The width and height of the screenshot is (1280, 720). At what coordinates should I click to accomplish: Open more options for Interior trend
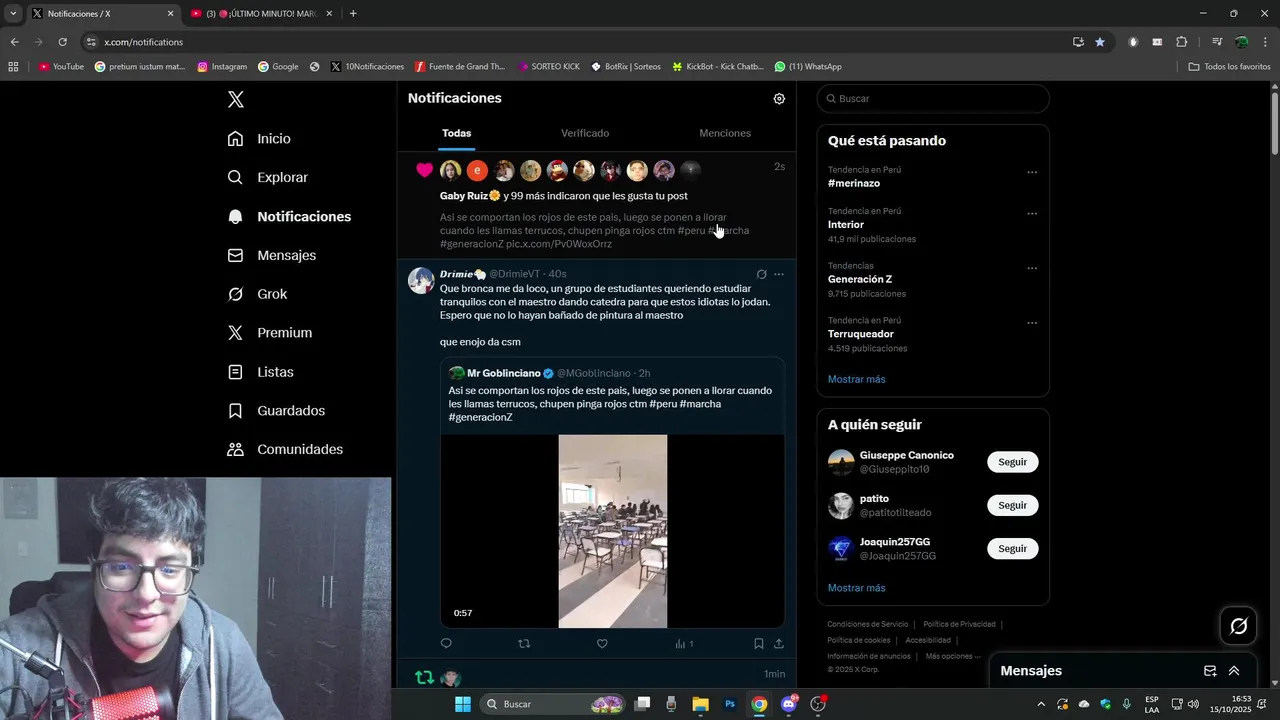click(1032, 214)
